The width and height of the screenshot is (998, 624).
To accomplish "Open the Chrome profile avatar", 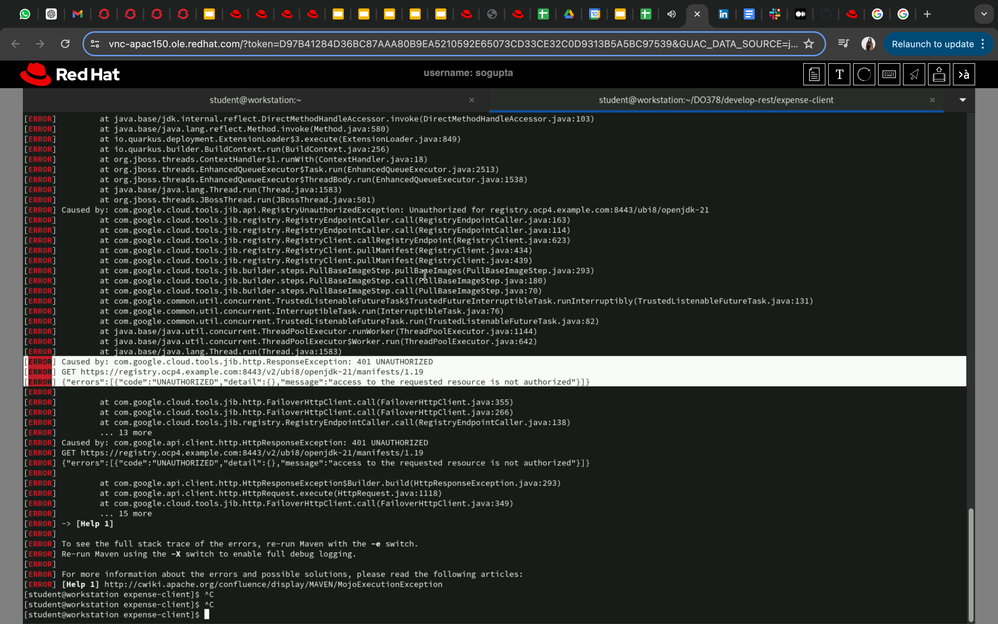I will pyautogui.click(x=868, y=44).
